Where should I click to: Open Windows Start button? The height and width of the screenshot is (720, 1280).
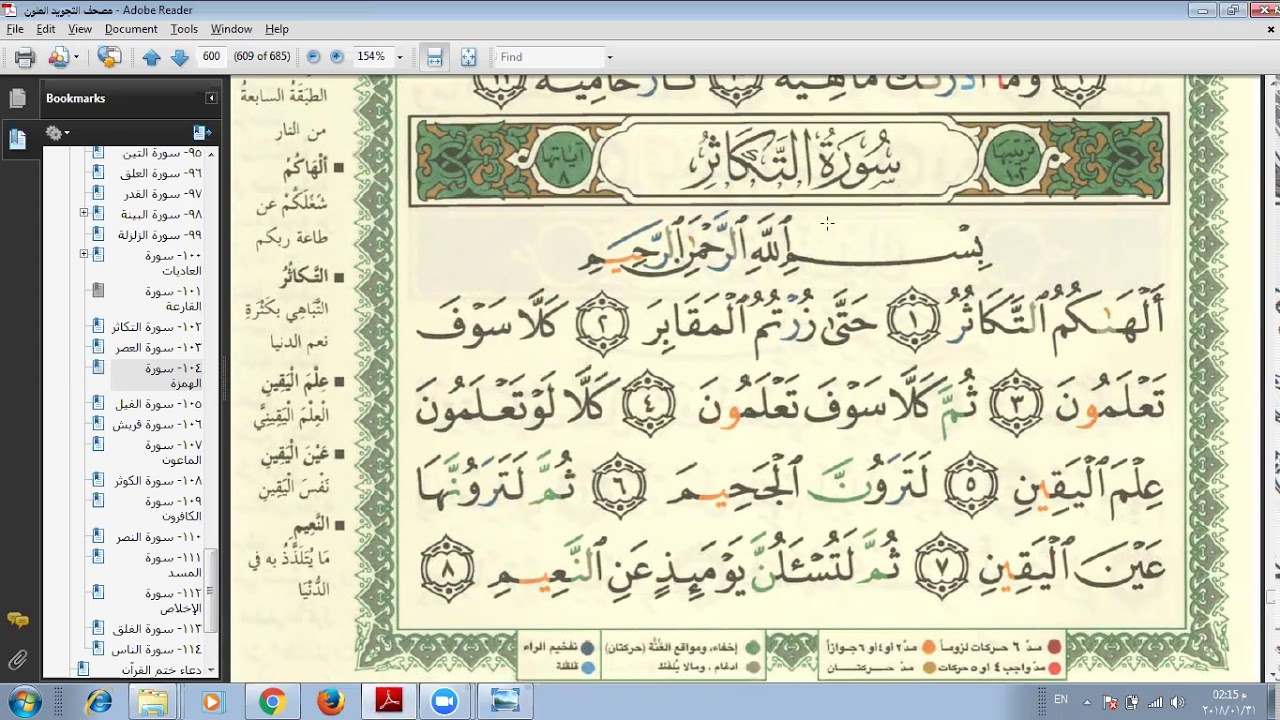24,702
